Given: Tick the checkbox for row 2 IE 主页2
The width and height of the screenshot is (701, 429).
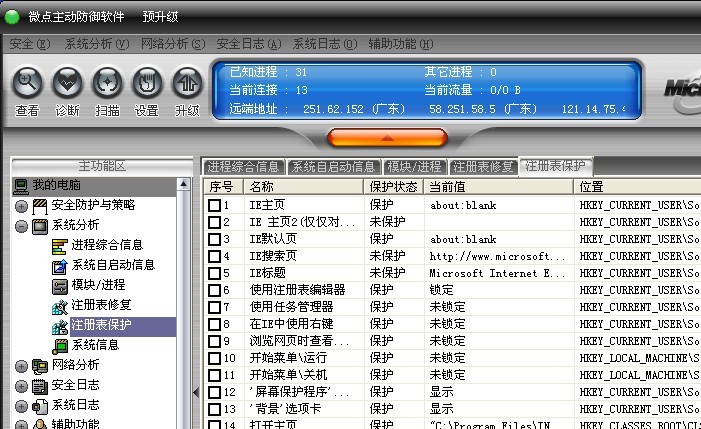Looking at the screenshot, I should (x=215, y=222).
